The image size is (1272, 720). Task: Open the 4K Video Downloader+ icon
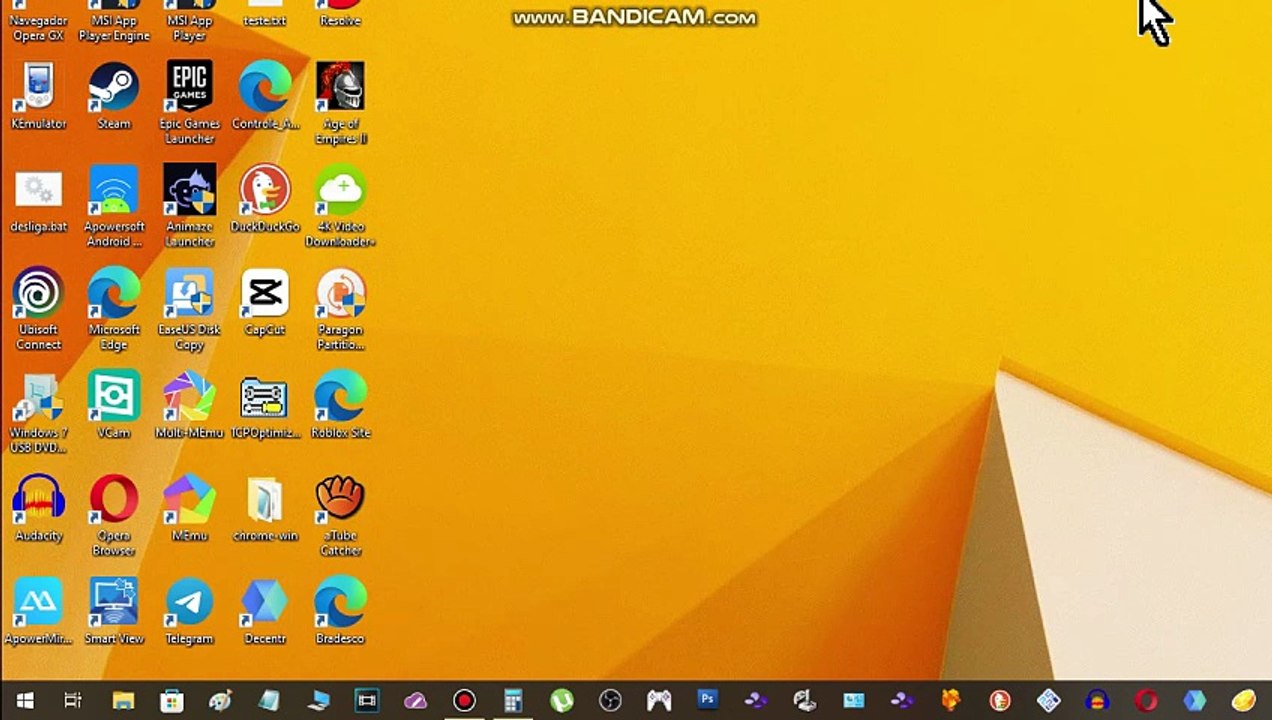(340, 207)
